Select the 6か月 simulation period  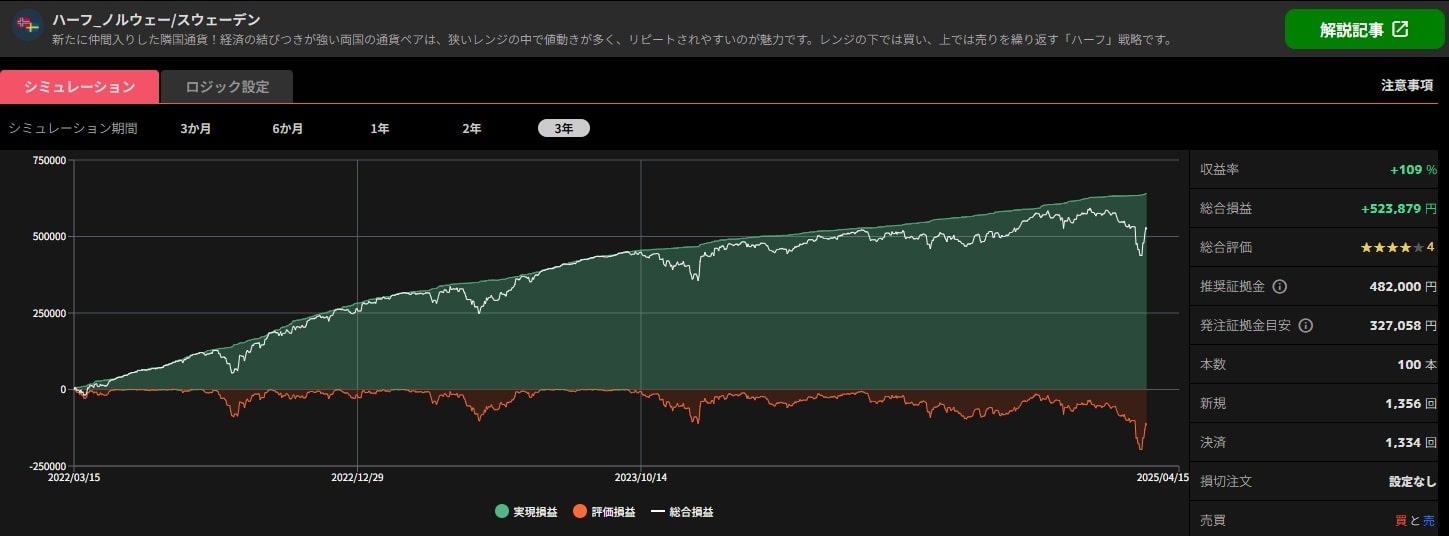[x=288, y=128]
